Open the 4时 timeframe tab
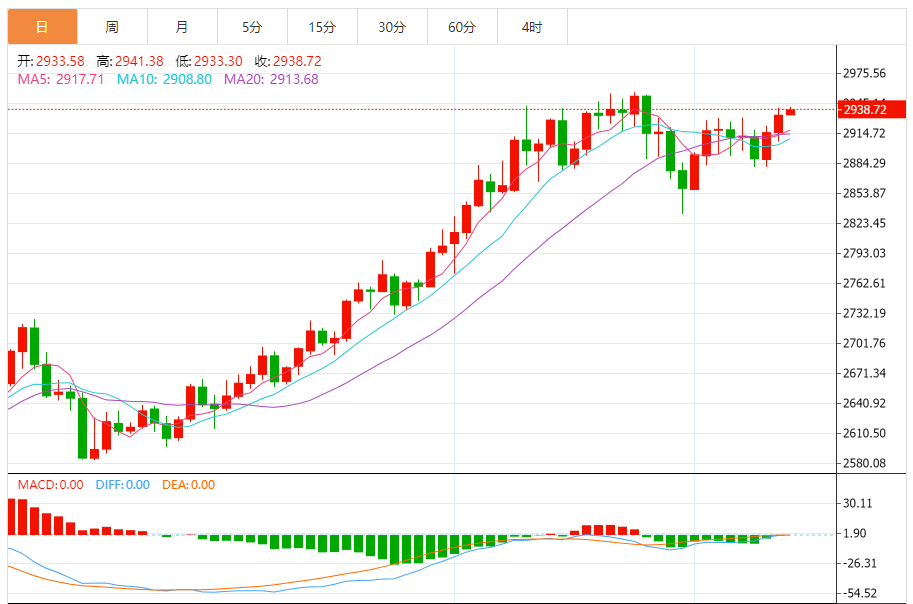This screenshot has height=604, width=913. click(532, 27)
